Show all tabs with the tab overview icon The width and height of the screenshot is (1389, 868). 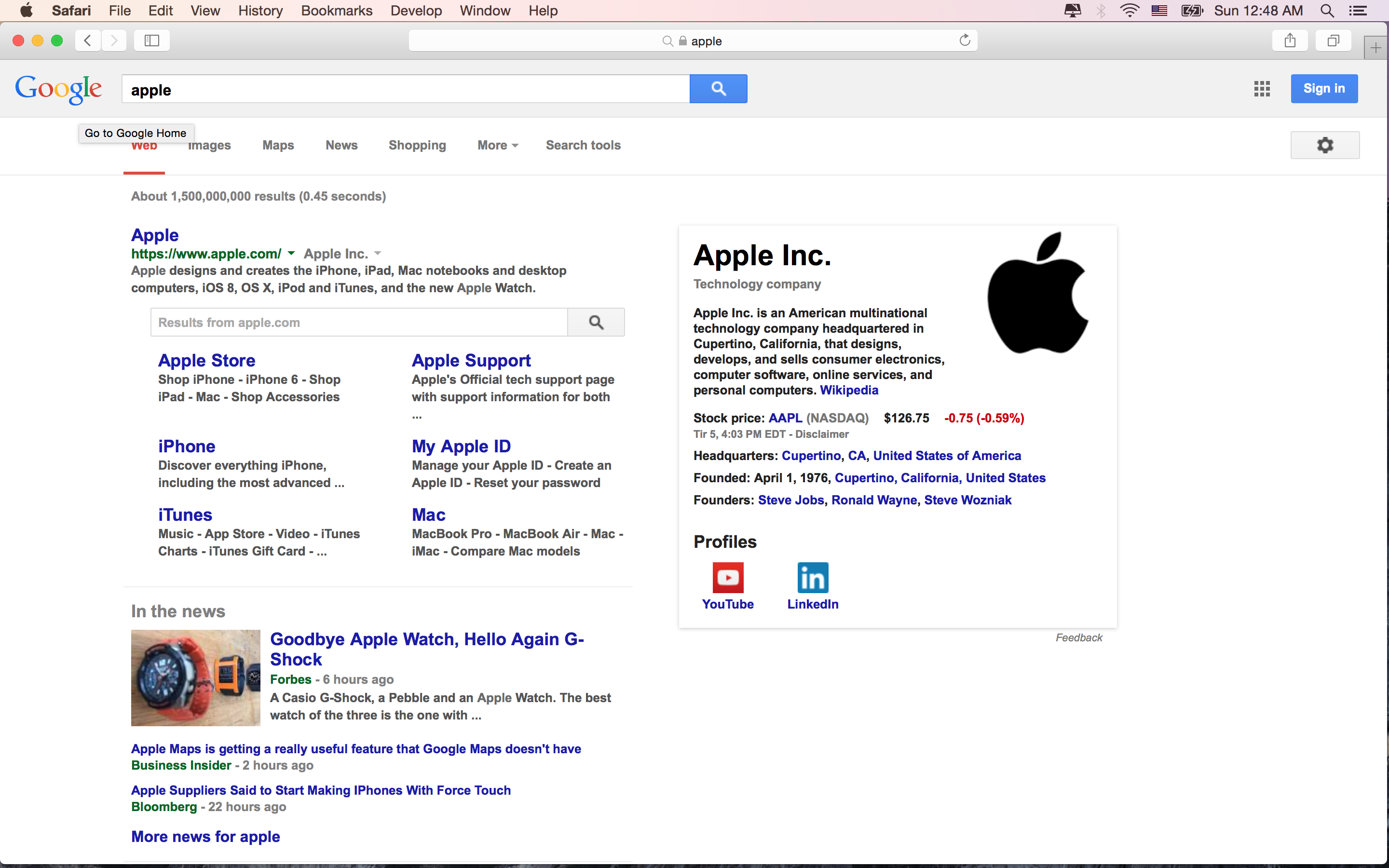point(1333,40)
